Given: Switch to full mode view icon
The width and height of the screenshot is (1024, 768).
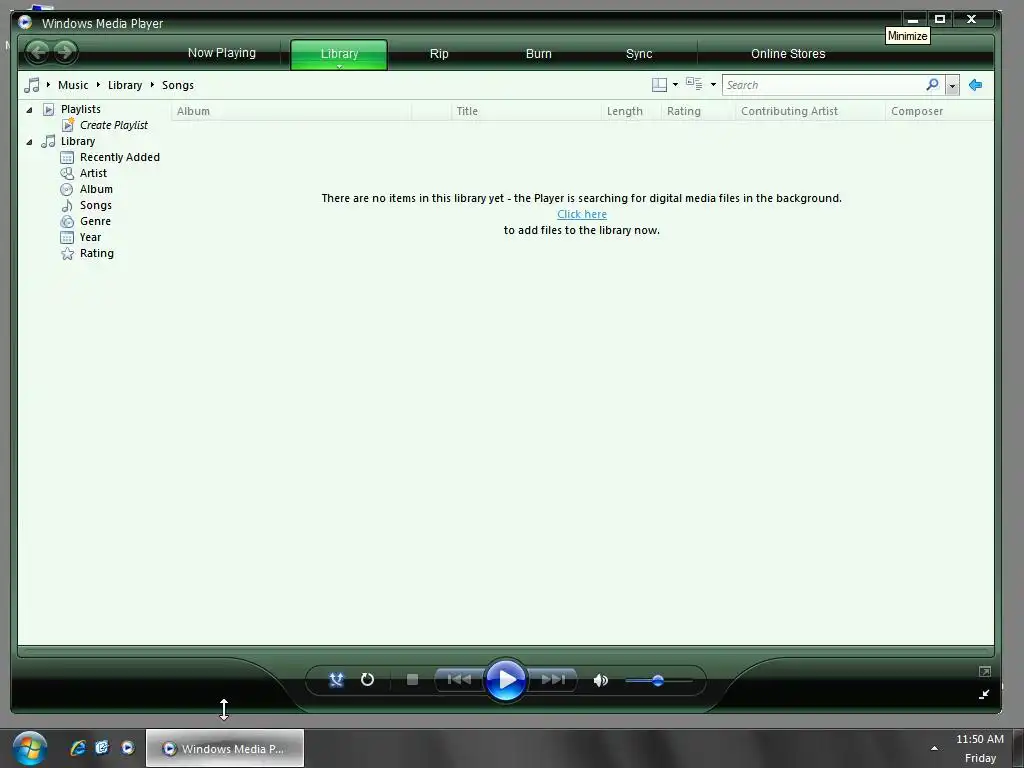Looking at the screenshot, I should (985, 671).
